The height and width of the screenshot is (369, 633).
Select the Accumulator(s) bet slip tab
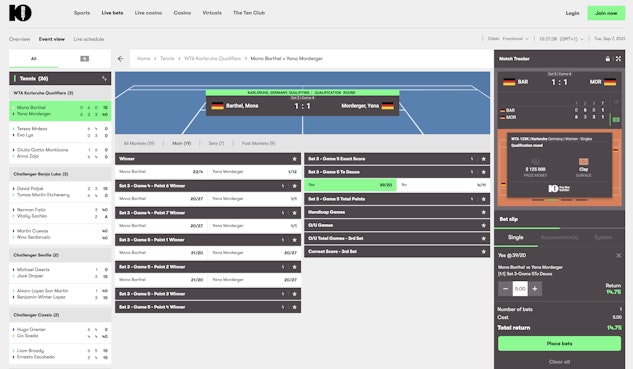pyautogui.click(x=559, y=237)
